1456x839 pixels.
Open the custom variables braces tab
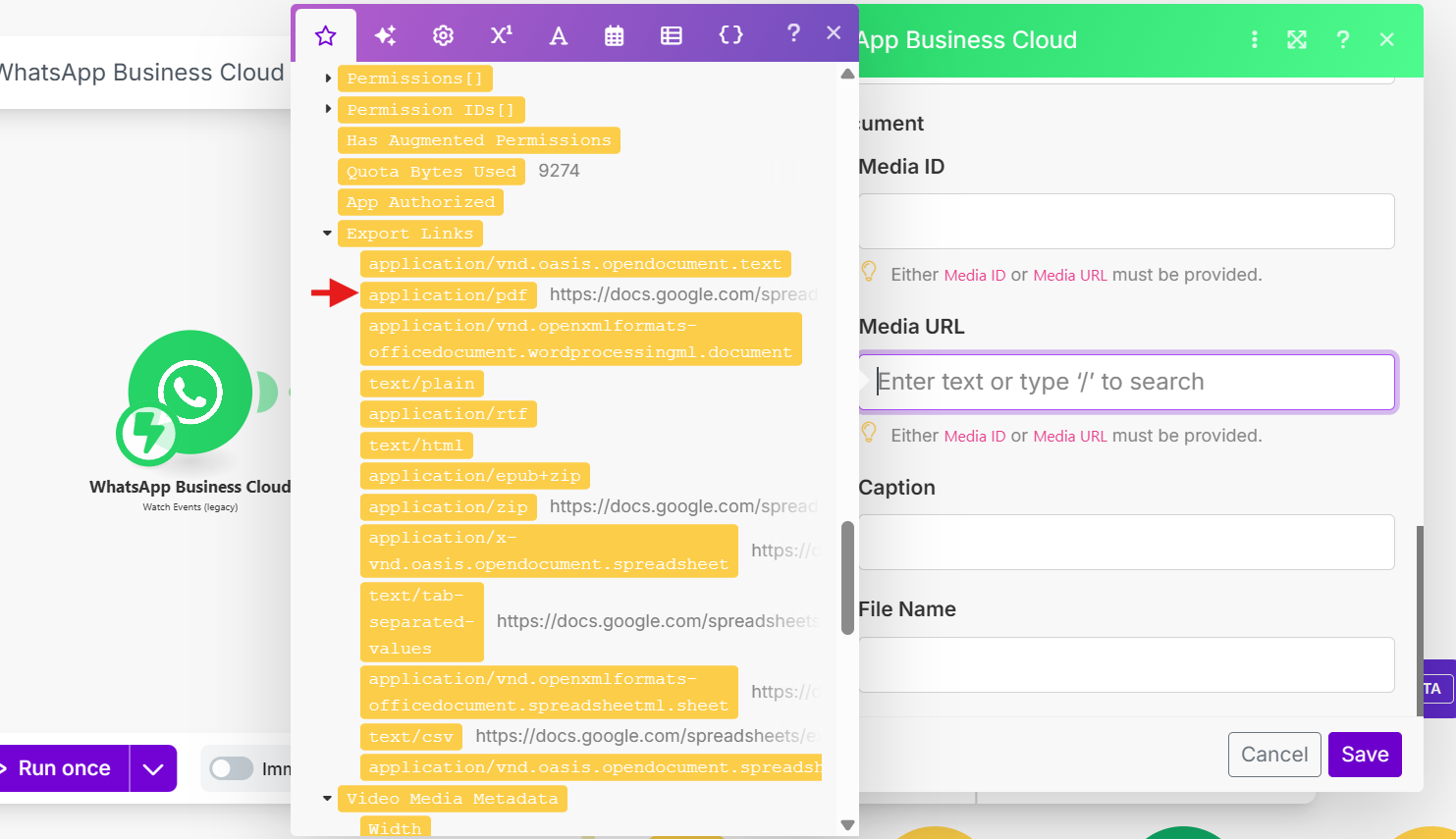(x=730, y=35)
